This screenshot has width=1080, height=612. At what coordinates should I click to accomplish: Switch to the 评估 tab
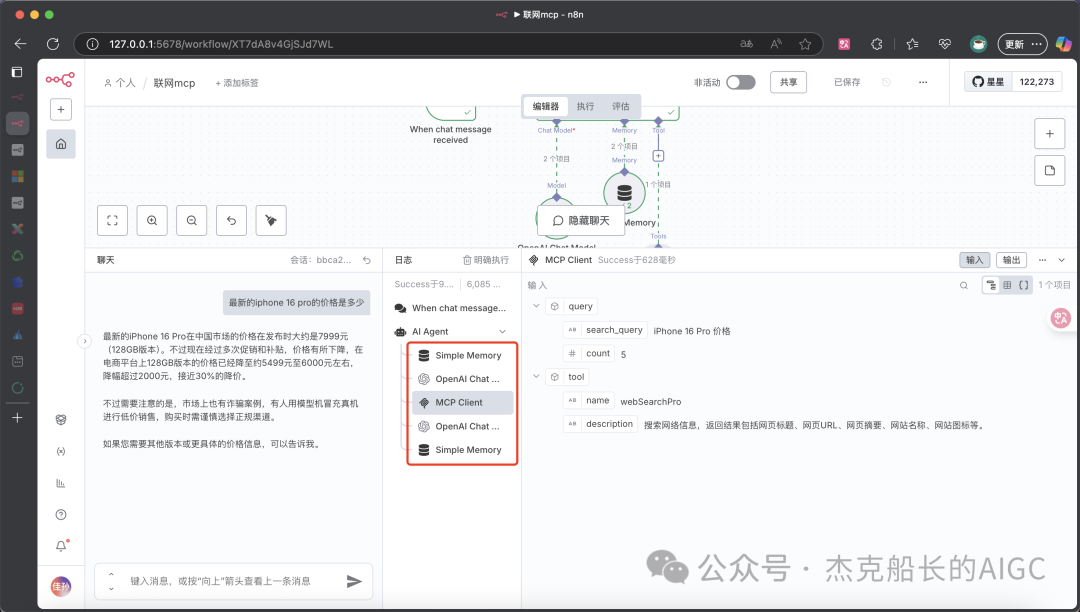(621, 106)
